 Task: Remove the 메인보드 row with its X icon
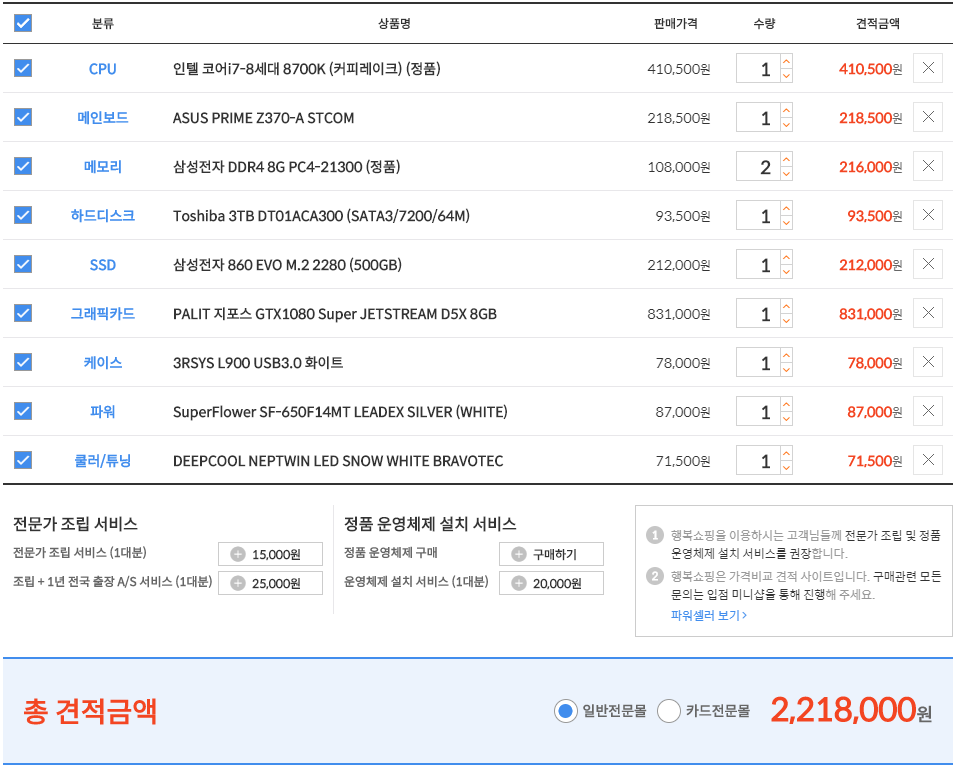(928, 117)
